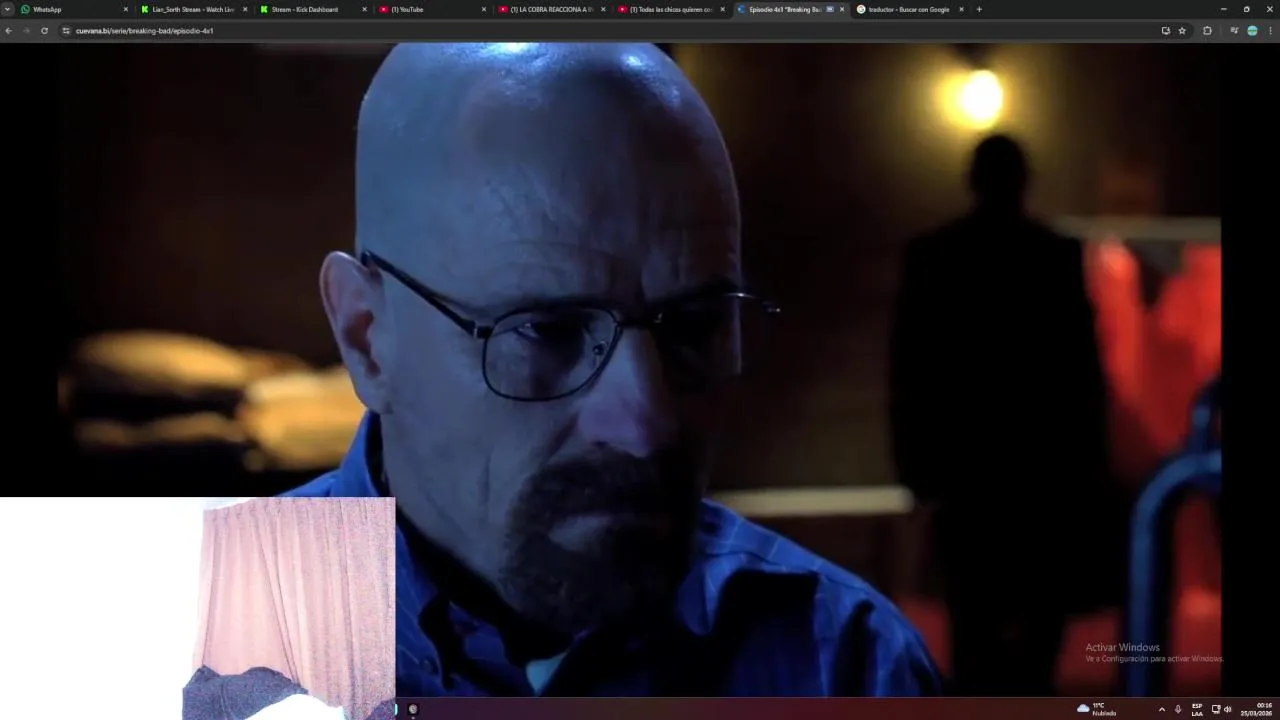Open the tab search dropdown arrow
This screenshot has height=720, width=1280.
[7, 9]
